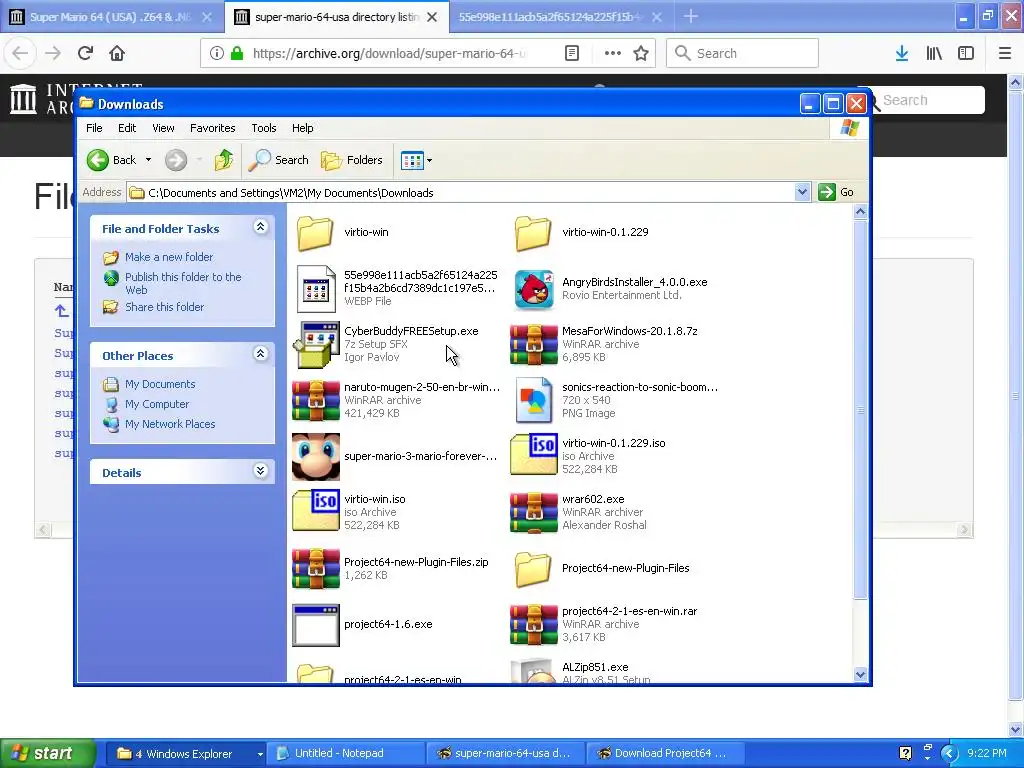
Task: Open Firefox library icon
Action: (x=934, y=53)
